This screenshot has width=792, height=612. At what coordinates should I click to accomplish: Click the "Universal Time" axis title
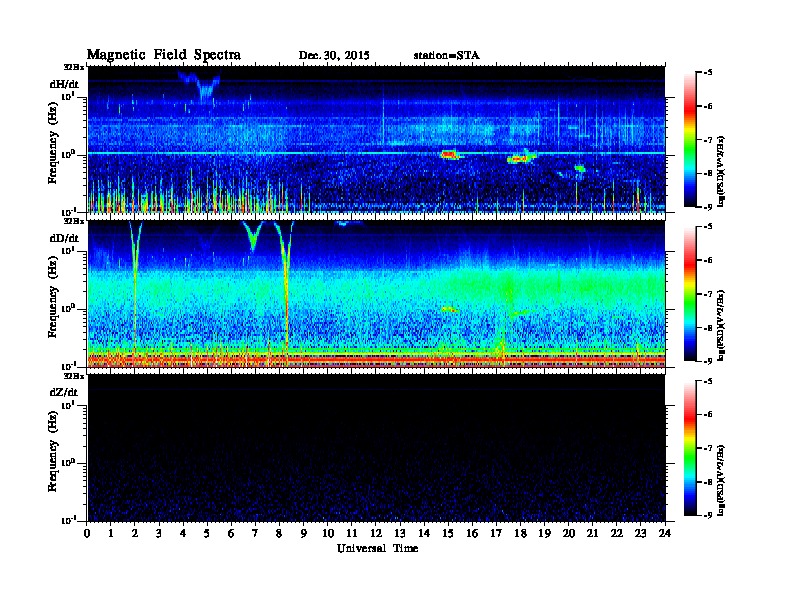(377, 548)
